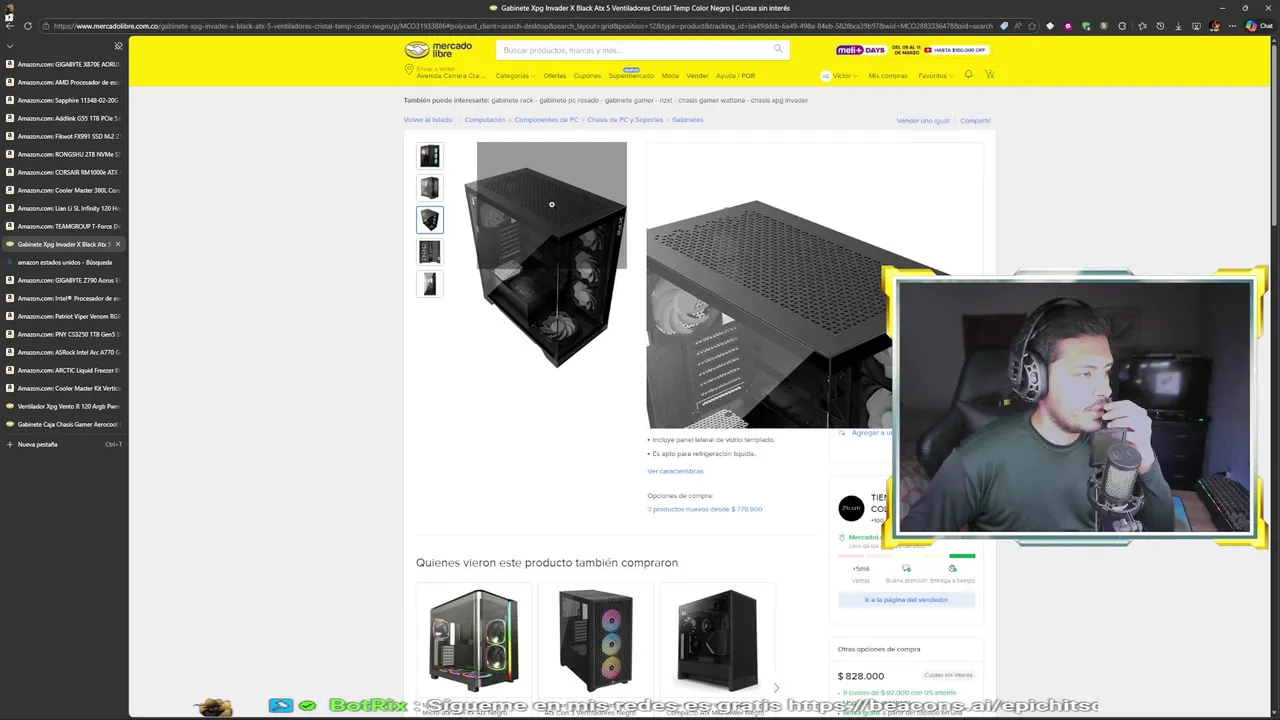The image size is (1280, 720).
Task: Switch to Gabinete Caja Chasis Gamer Aerocool tab
Action: pos(63,424)
